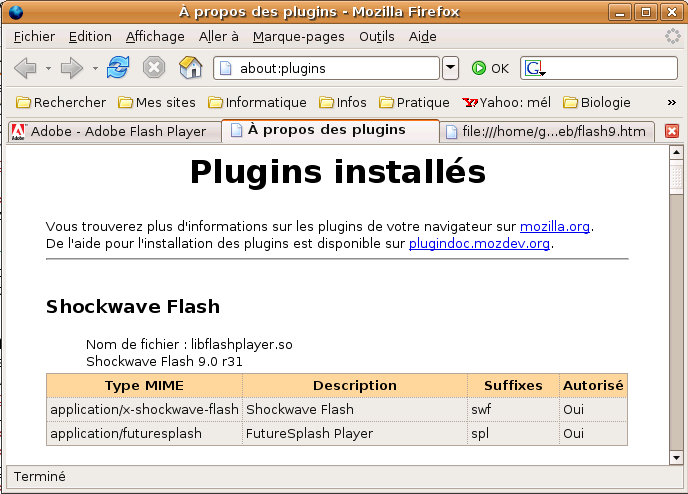Click the swf suffix cell

(513, 409)
